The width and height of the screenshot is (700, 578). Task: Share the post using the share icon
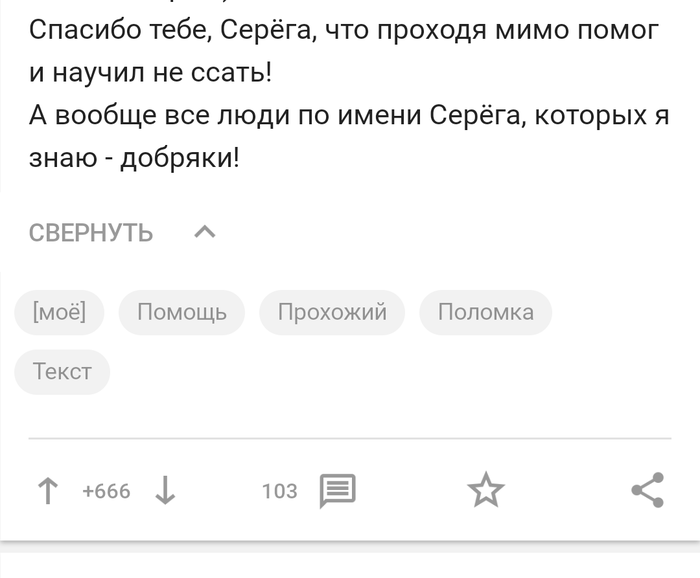coord(648,490)
